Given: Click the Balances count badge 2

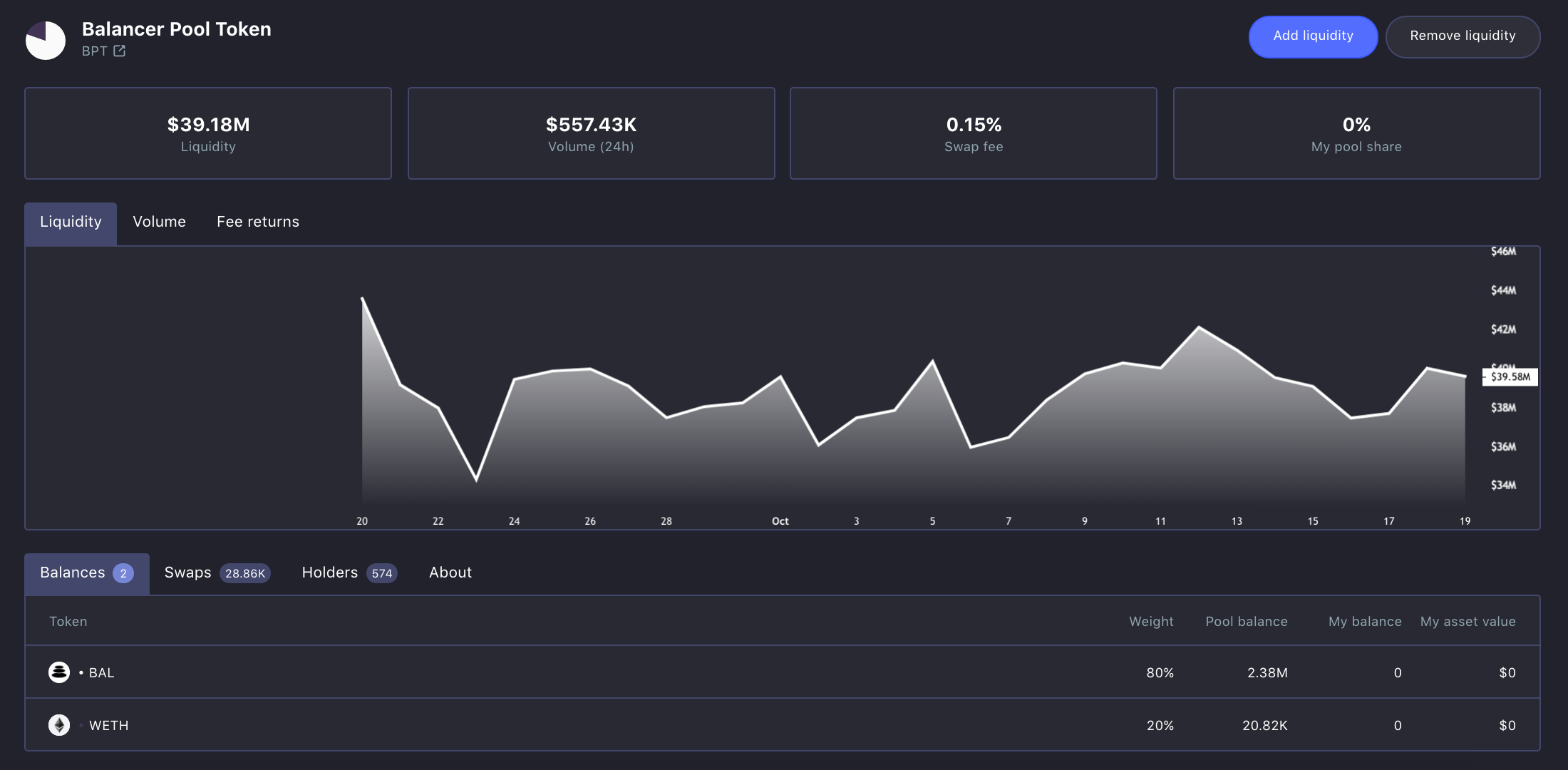Looking at the screenshot, I should 123,573.
